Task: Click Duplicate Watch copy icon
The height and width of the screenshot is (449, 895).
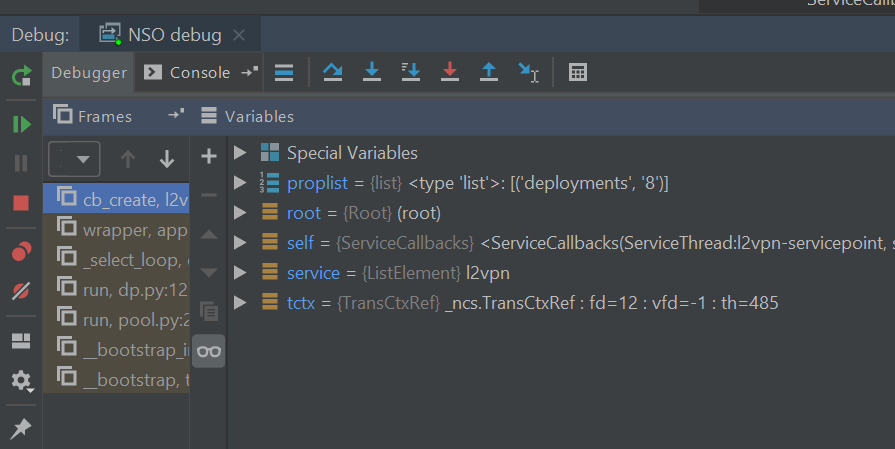Action: [209, 312]
